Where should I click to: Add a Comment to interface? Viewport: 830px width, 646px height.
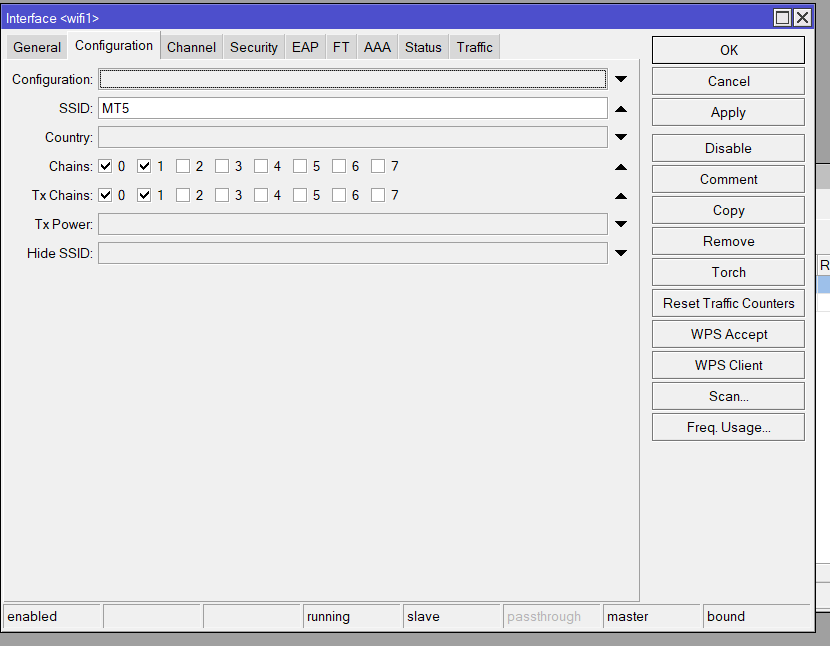728,179
